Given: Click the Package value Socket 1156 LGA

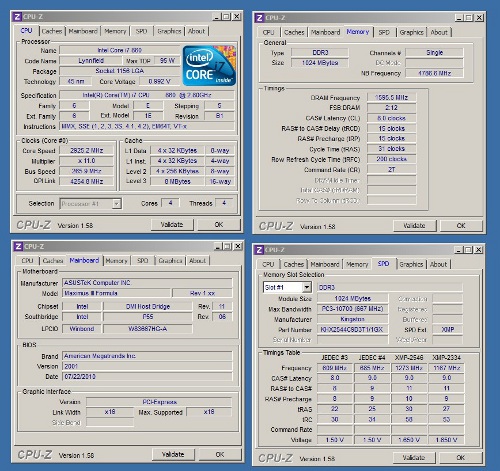Looking at the screenshot, I should click(120, 71).
